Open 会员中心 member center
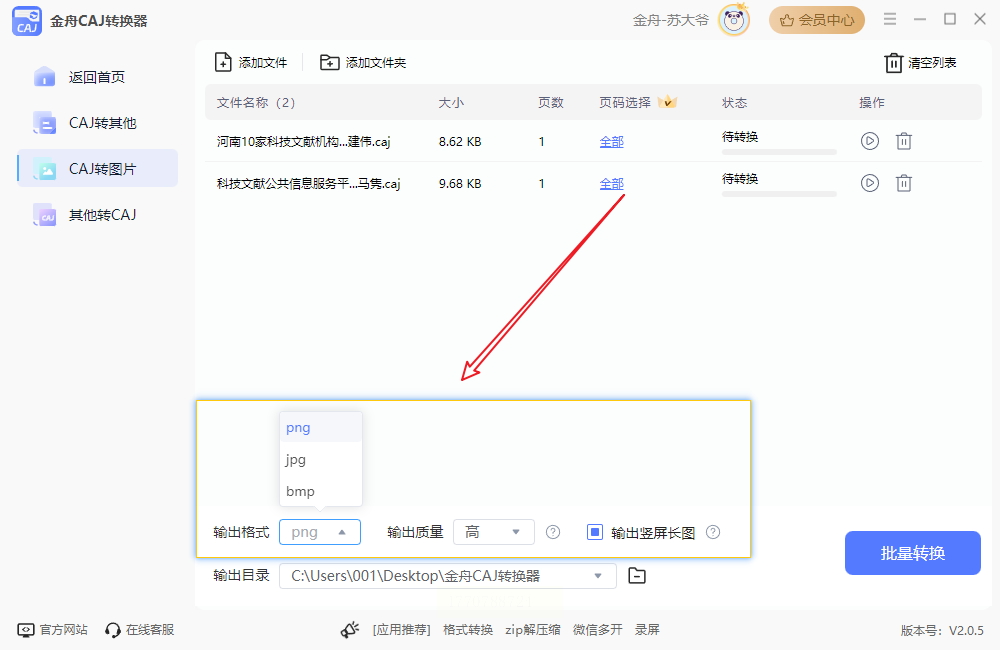Screen dimensions: 1000x650 [816, 20]
